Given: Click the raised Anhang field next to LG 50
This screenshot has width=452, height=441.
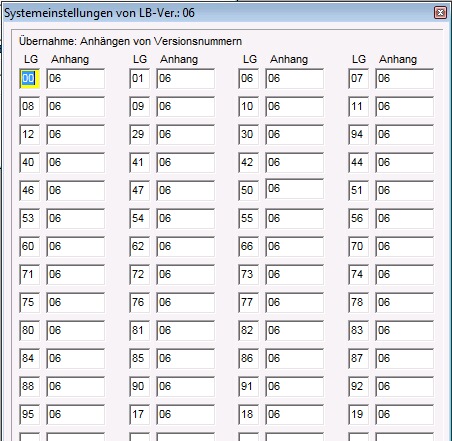Looking at the screenshot, I should [x=294, y=189].
